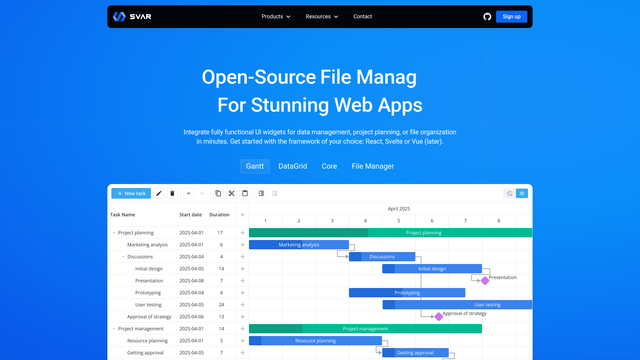Add subtask to Resource planning row

click(242, 341)
